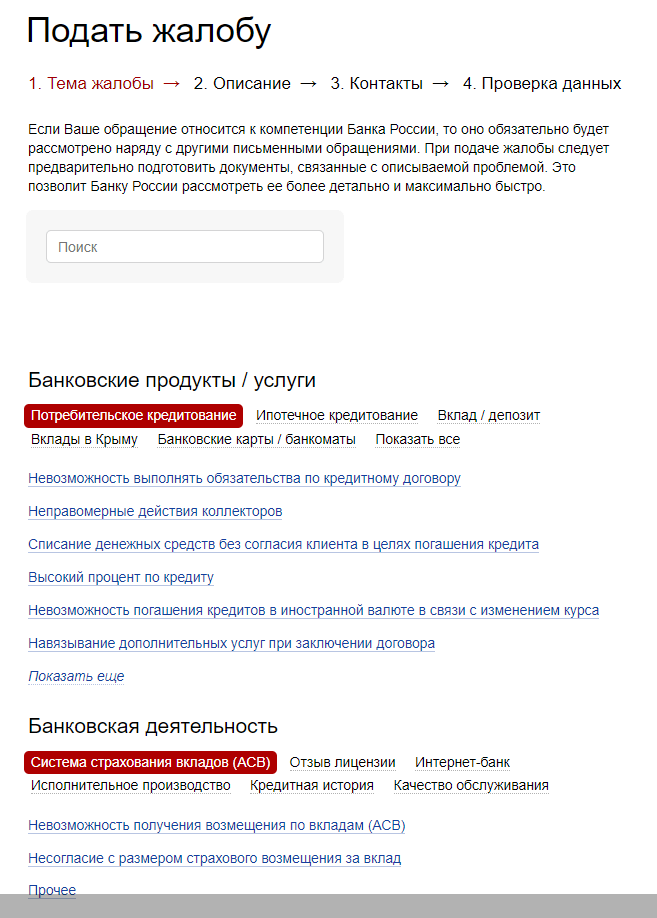The image size is (657, 918).
Task: Select Банковские карты / банкоматы category
Action: (256, 440)
